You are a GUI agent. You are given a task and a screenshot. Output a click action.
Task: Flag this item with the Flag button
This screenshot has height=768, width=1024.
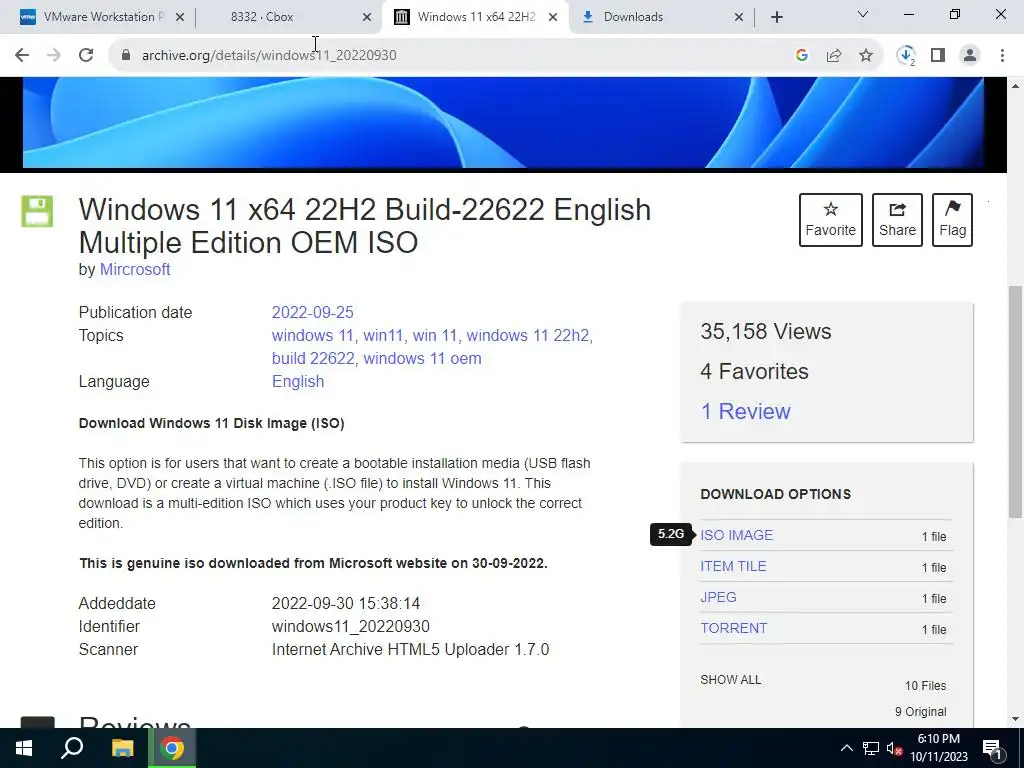[952, 220]
